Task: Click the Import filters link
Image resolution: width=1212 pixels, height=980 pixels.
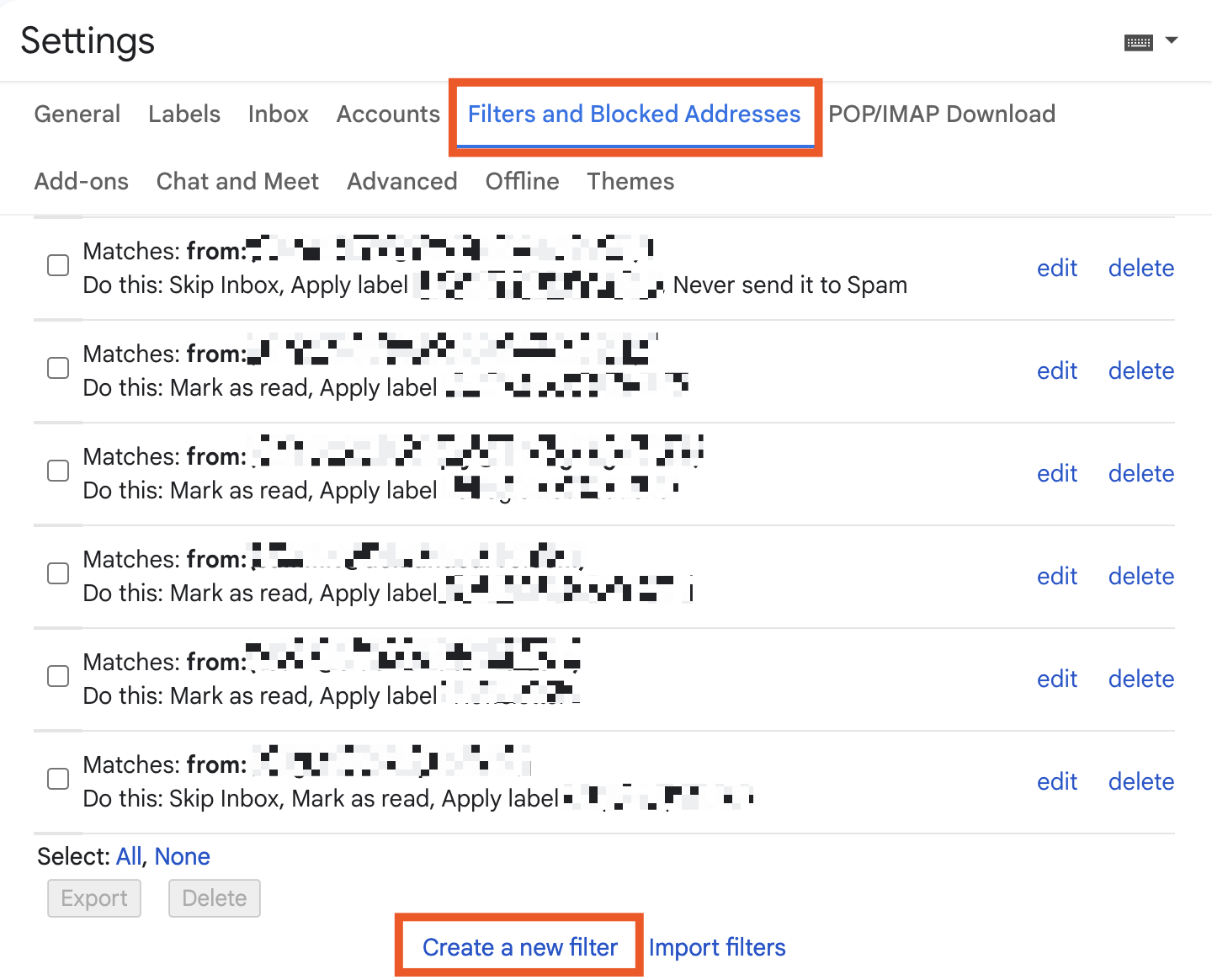Action: 716,946
